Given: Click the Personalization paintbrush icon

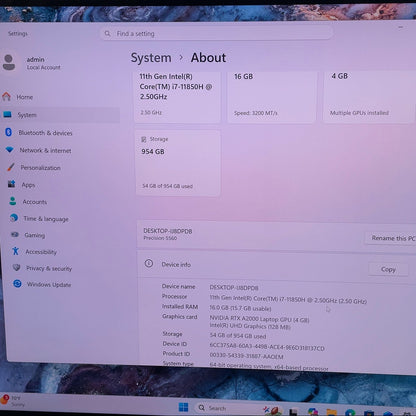Looking at the screenshot, I should click(x=11, y=167).
